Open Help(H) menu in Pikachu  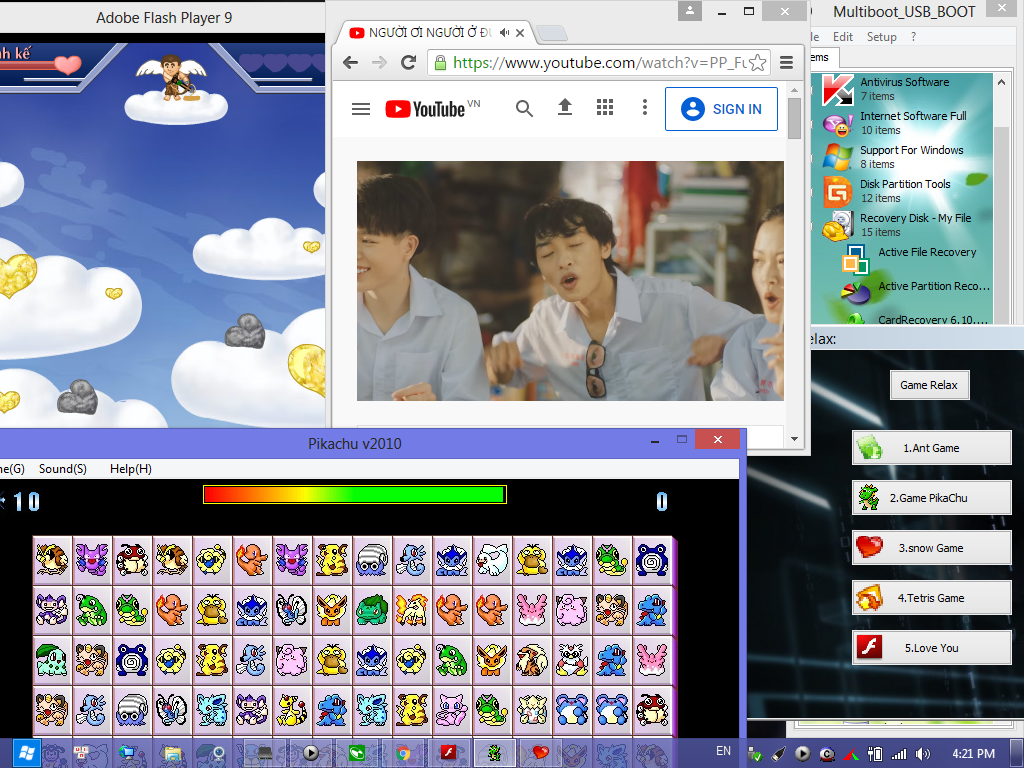pos(131,469)
